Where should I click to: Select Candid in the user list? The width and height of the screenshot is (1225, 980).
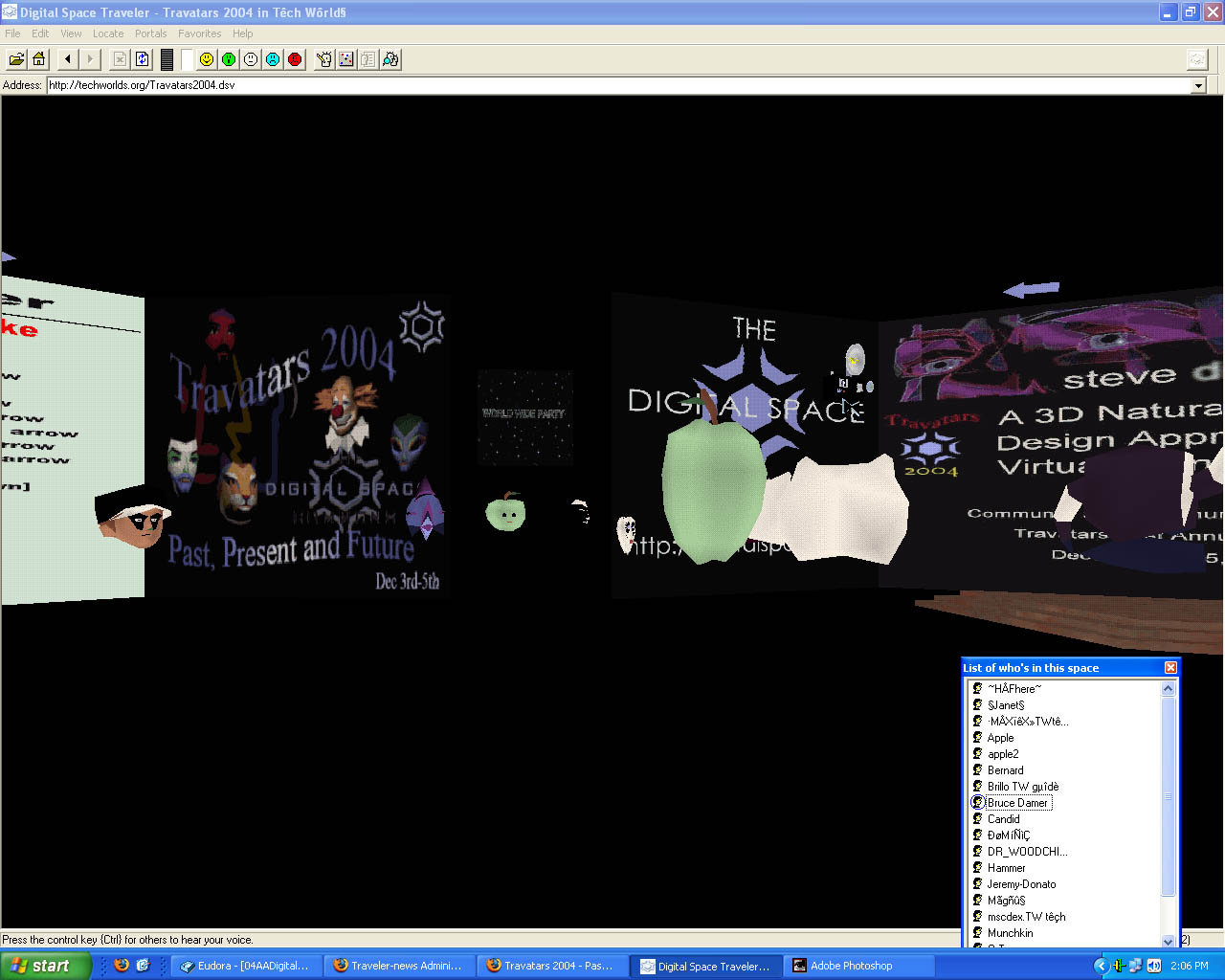coord(1003,819)
